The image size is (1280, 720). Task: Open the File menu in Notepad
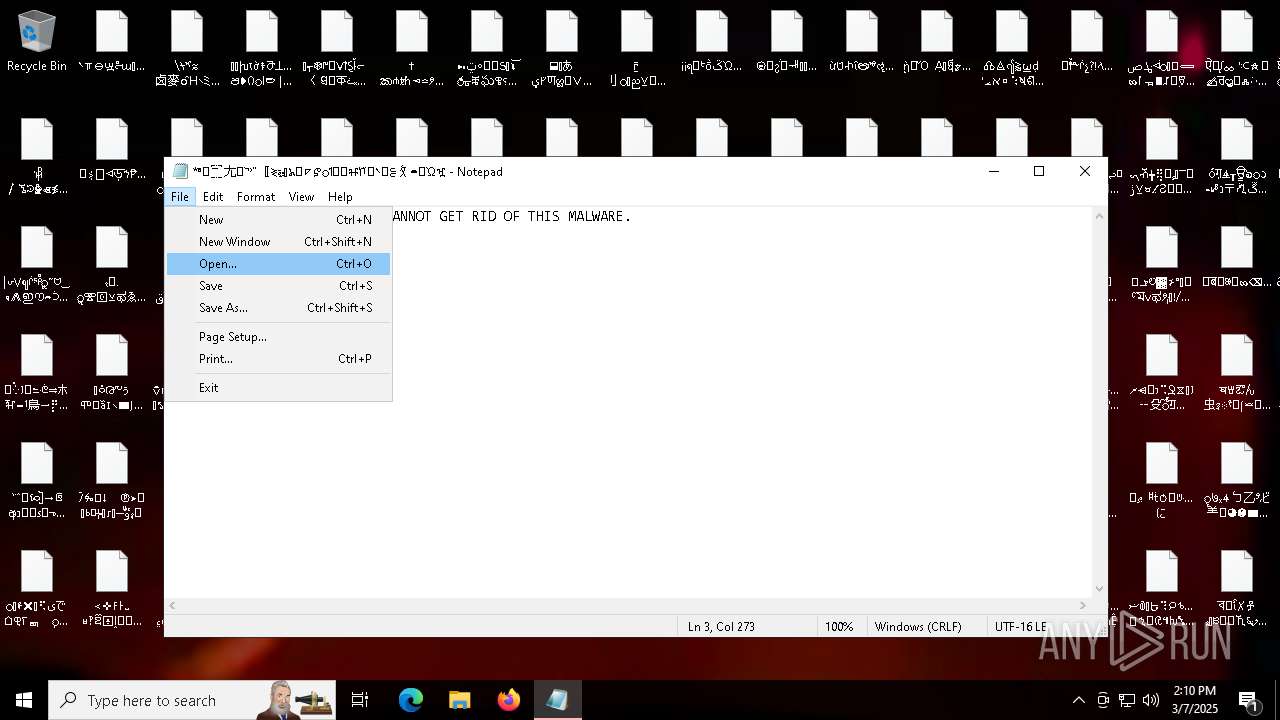pos(180,197)
